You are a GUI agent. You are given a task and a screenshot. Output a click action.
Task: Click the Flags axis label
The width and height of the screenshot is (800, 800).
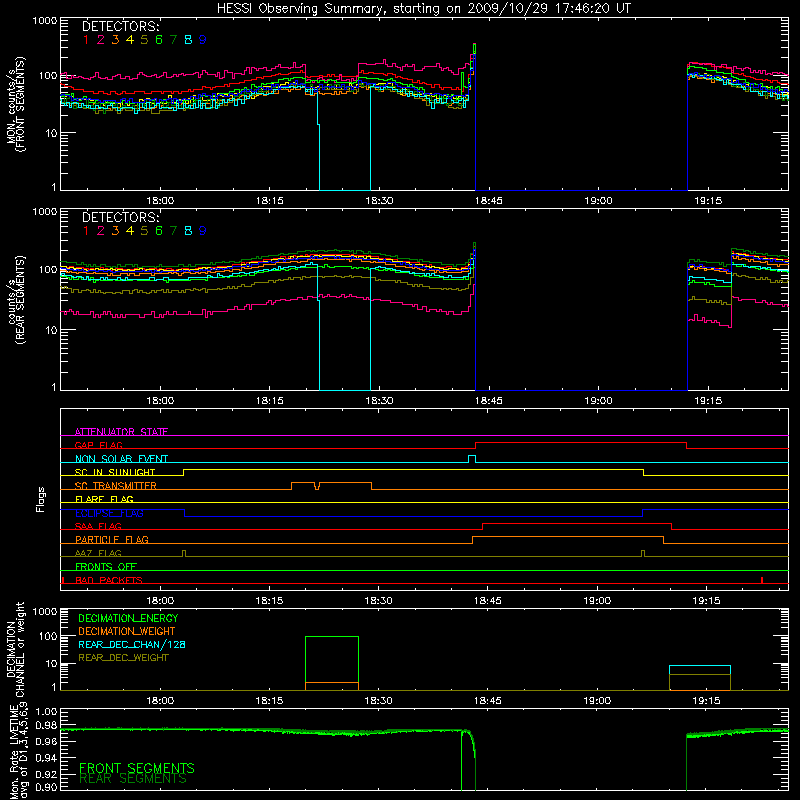[x=41, y=499]
